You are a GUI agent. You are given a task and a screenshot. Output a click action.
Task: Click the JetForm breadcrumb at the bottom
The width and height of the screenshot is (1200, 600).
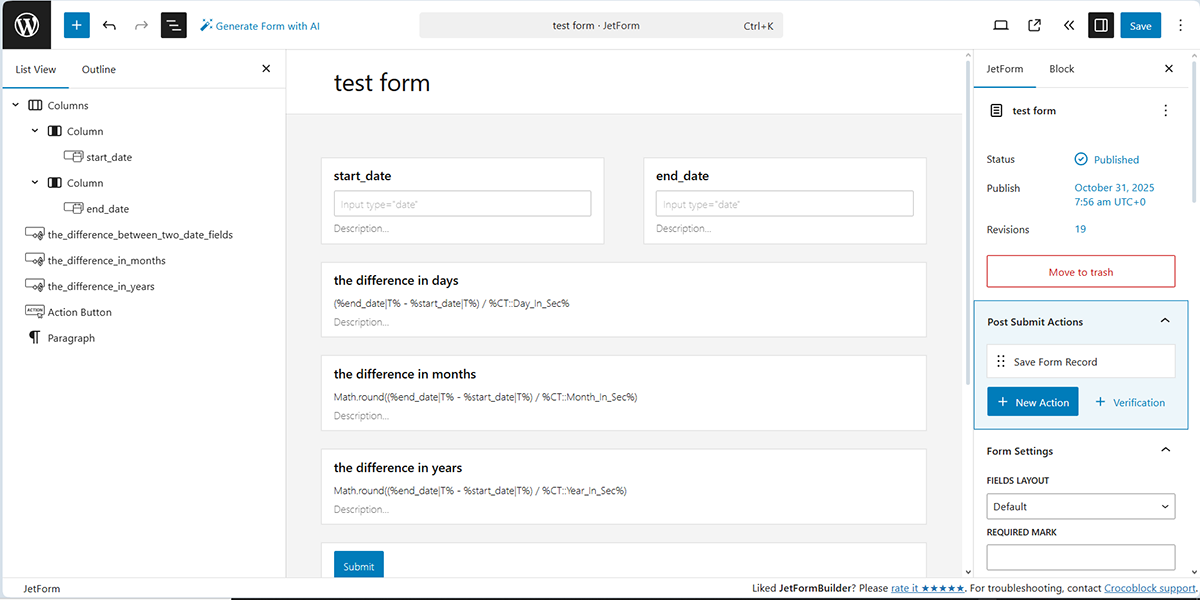(x=42, y=589)
